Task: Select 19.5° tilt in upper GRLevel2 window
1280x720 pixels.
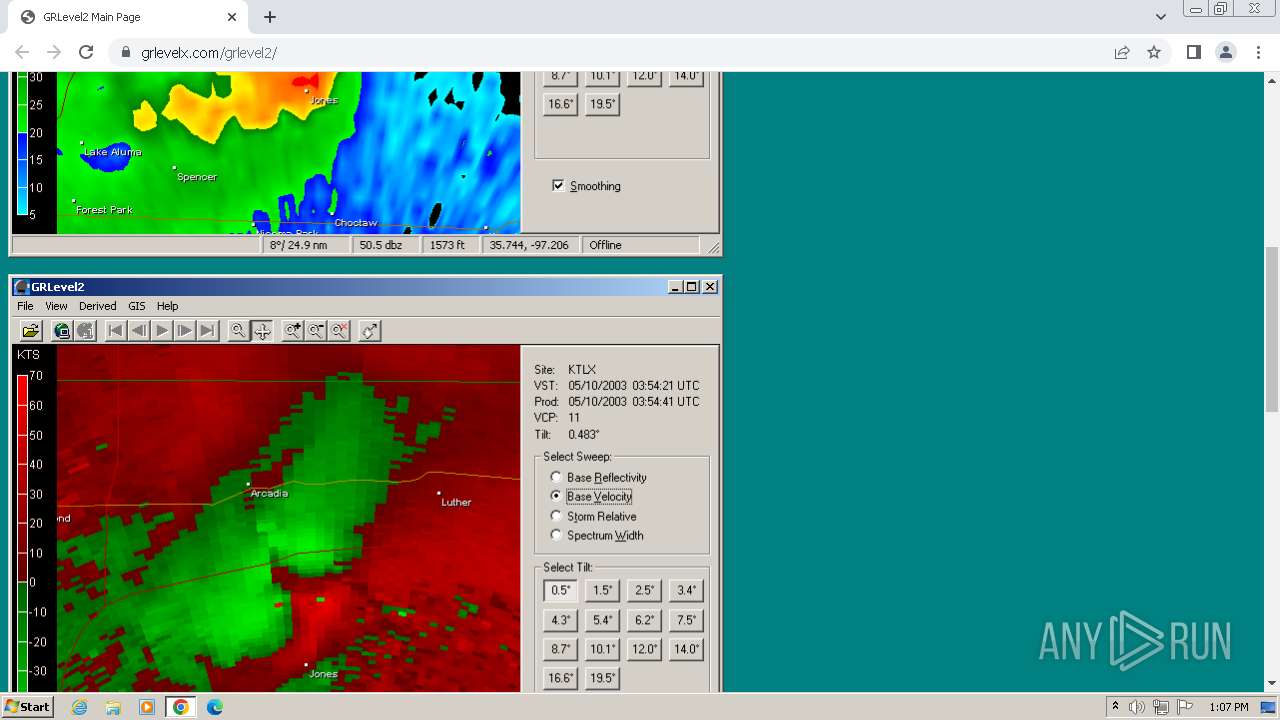Action: [602, 104]
